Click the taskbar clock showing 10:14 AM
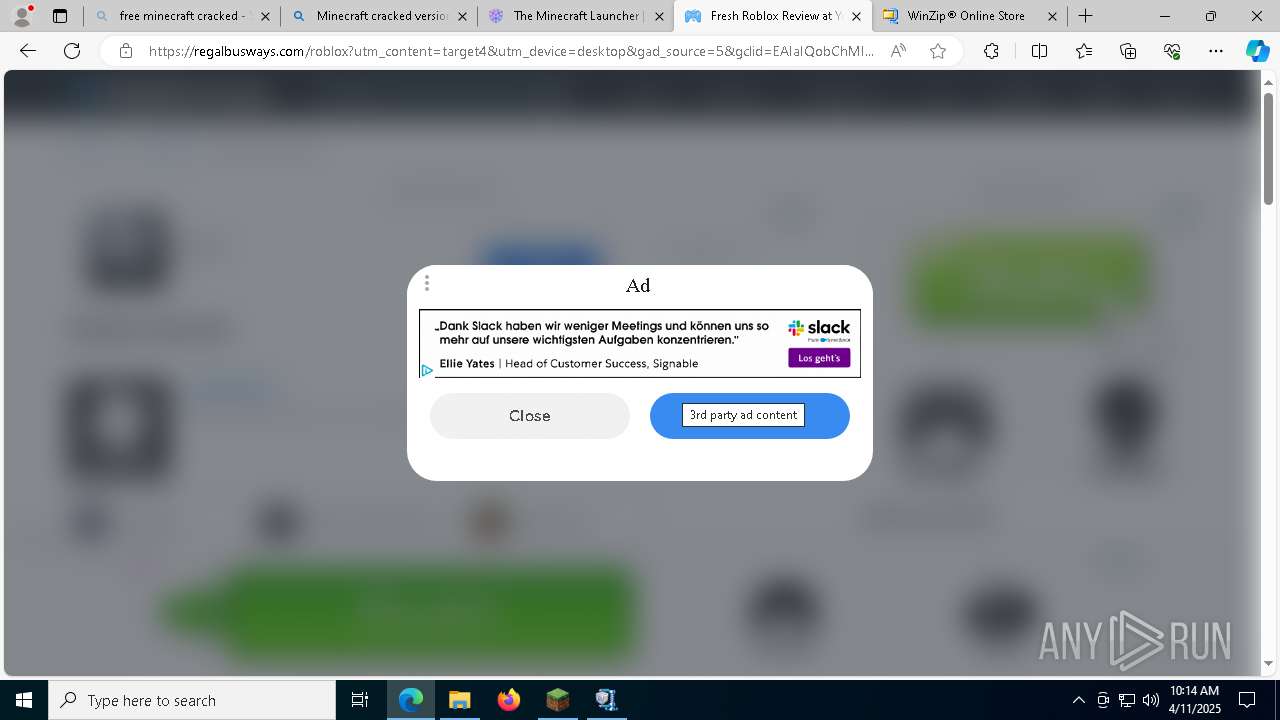Image resolution: width=1280 pixels, height=720 pixels. coord(1195,700)
